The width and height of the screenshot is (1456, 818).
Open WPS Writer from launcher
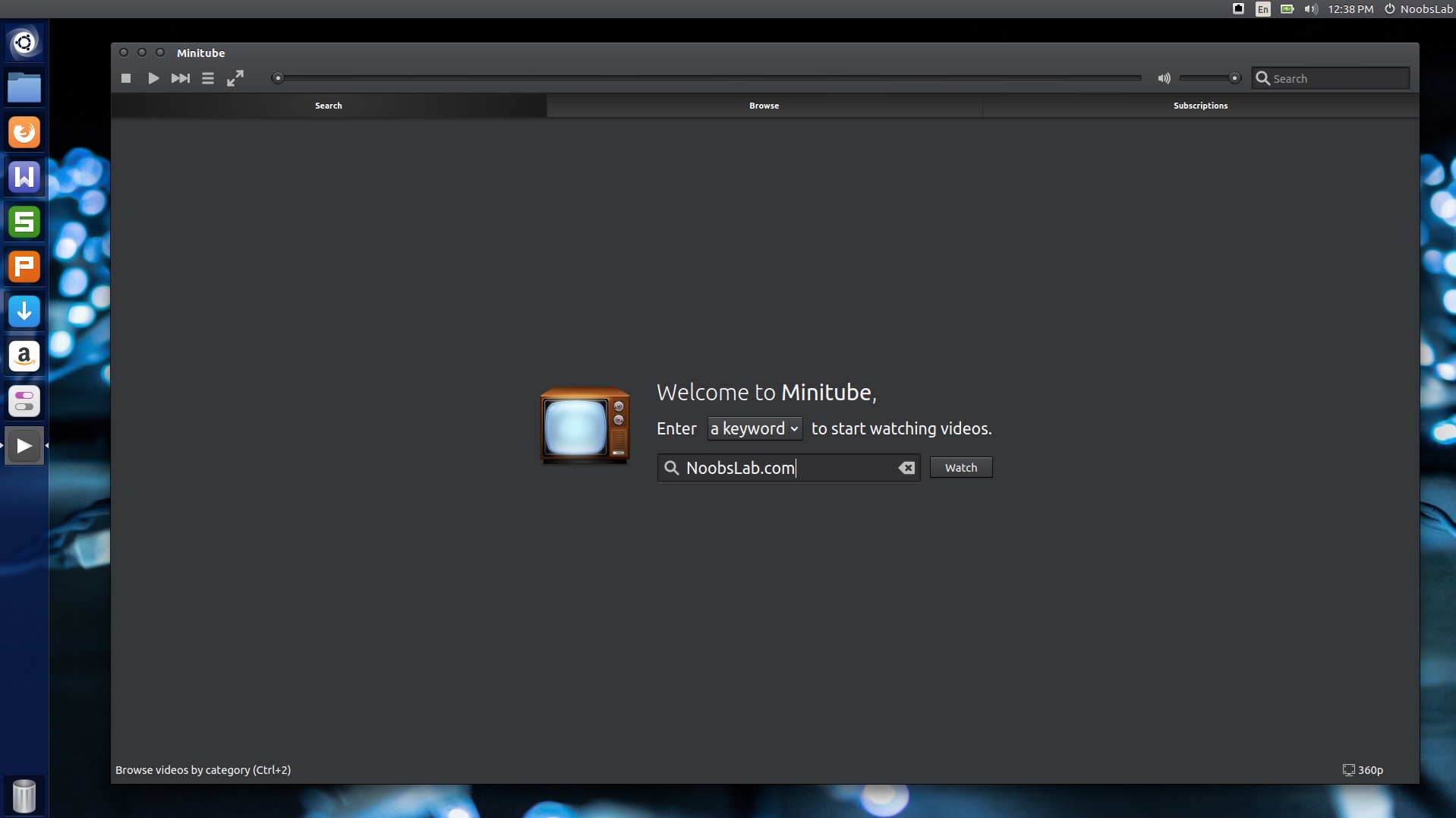[24, 177]
